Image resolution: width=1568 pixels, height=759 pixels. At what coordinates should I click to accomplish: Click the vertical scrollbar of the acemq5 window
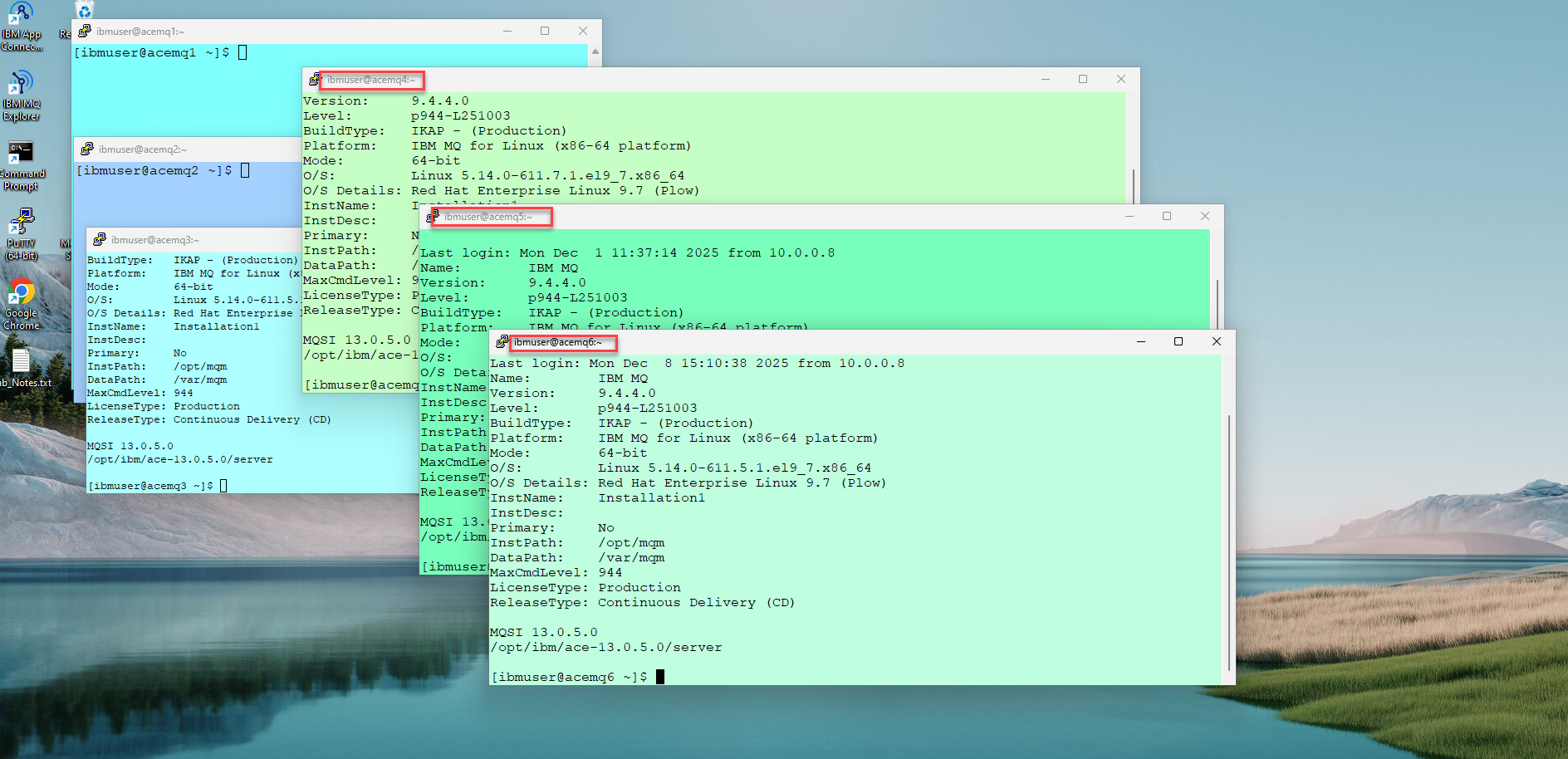coord(1217,305)
